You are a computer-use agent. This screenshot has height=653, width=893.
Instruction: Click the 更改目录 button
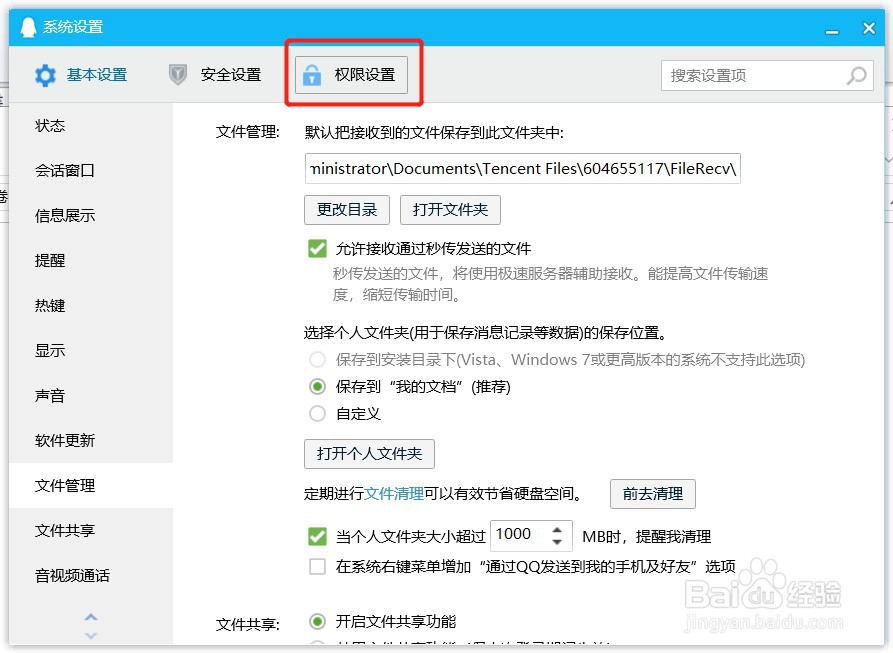[x=346, y=209]
